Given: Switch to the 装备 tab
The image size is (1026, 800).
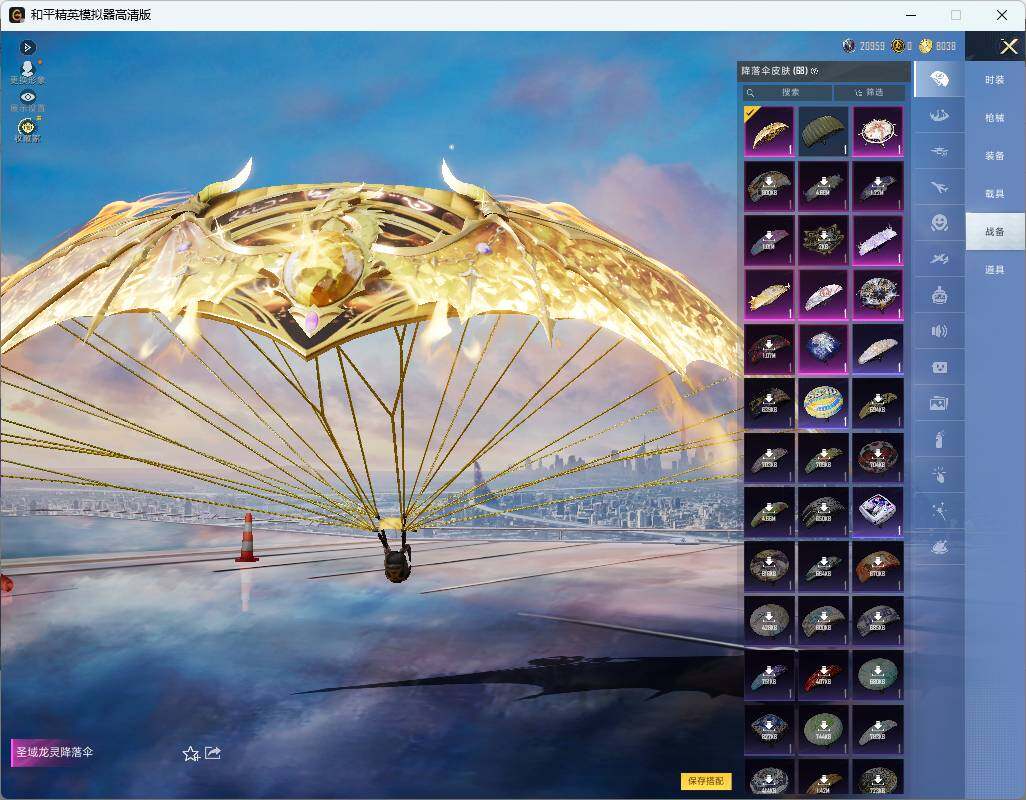Looking at the screenshot, I should pyautogui.click(x=995, y=156).
